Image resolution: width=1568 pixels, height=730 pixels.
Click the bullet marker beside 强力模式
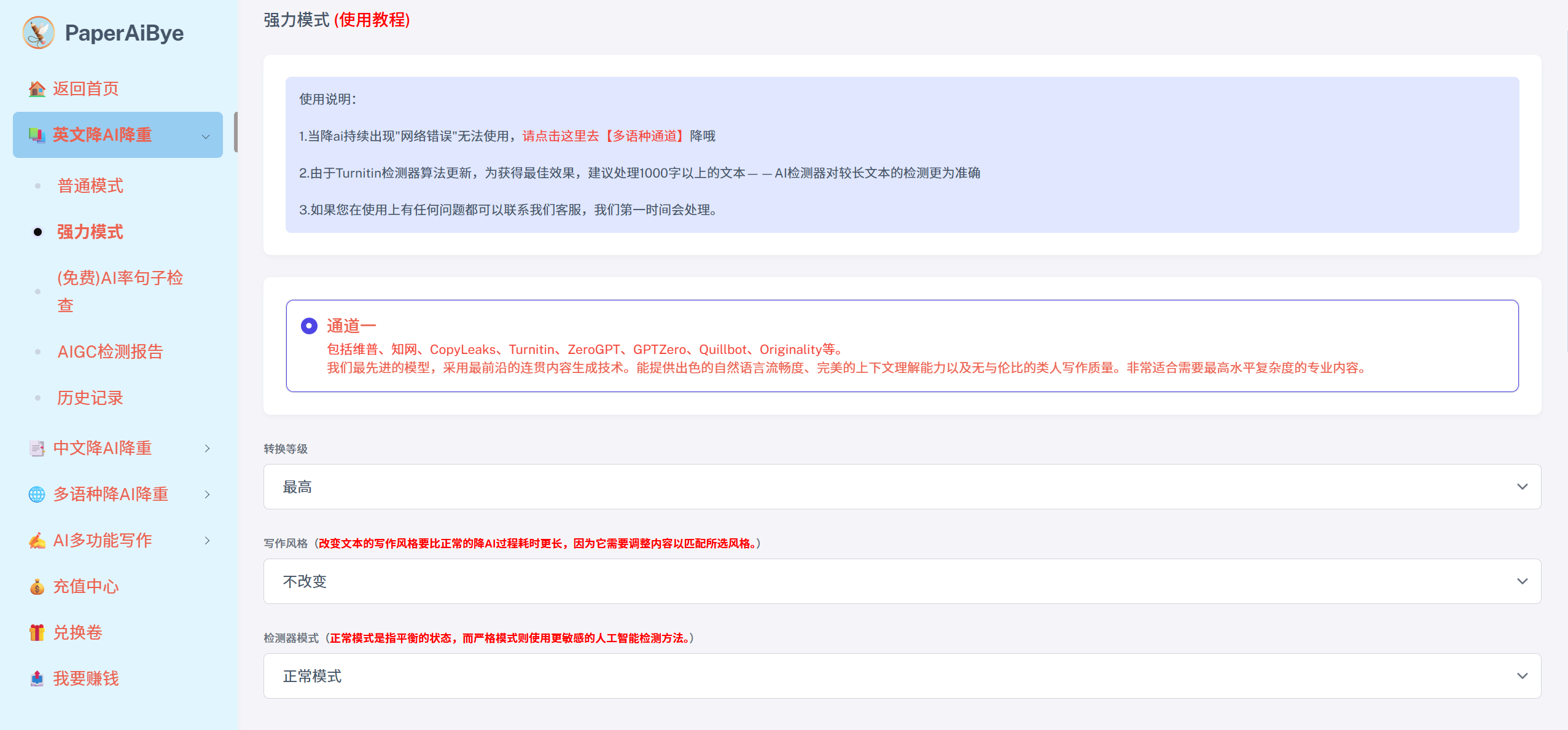(x=38, y=232)
